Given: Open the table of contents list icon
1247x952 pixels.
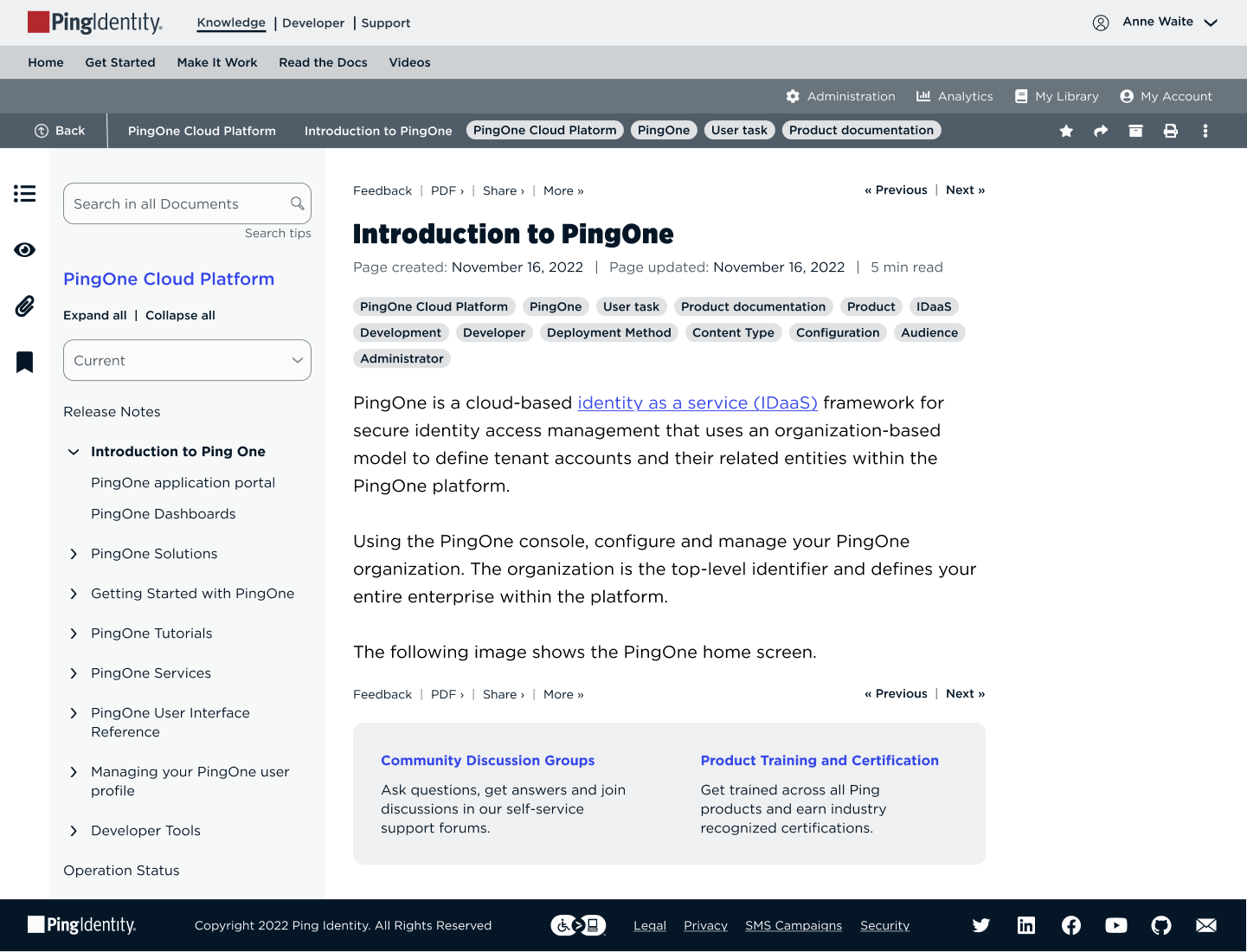Looking at the screenshot, I should tap(24, 194).
